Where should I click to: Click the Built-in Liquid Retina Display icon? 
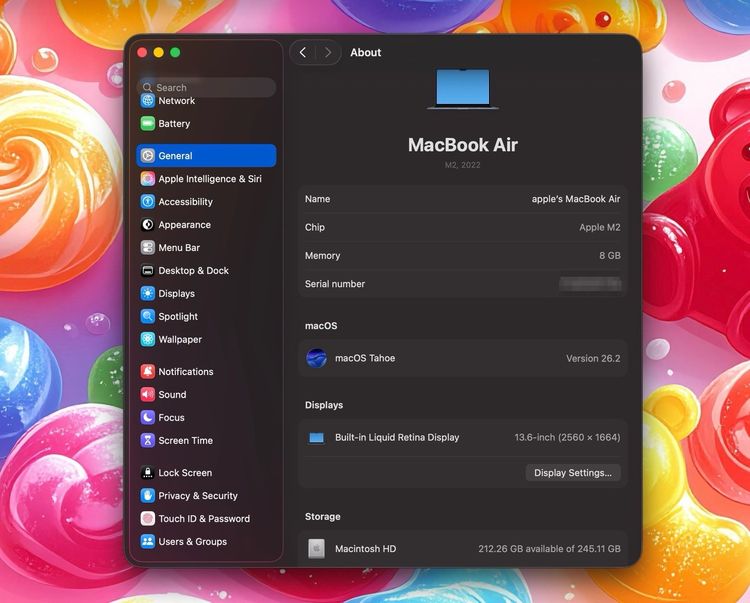pyautogui.click(x=316, y=438)
